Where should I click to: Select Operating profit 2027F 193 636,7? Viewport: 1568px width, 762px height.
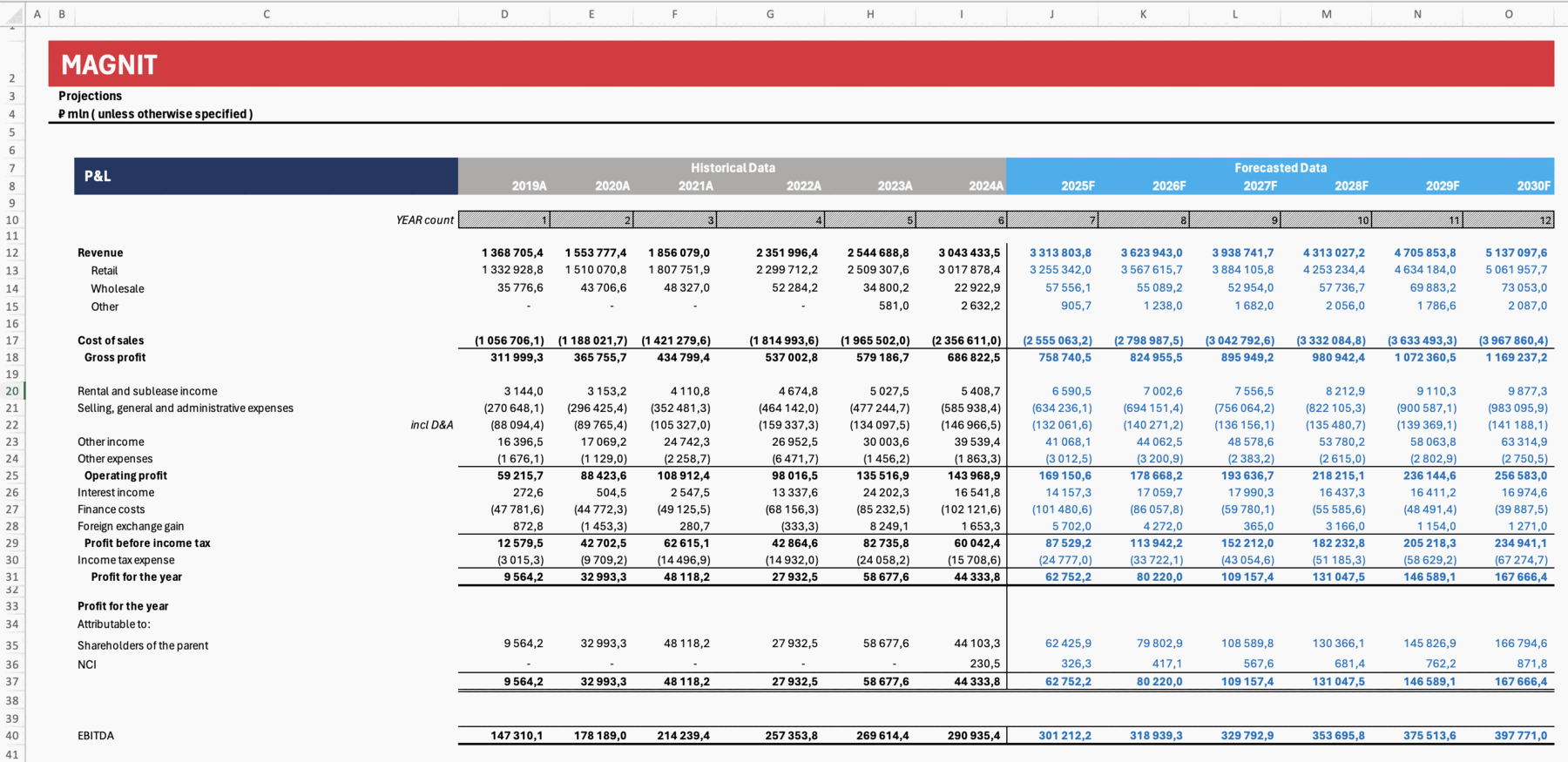coord(1247,475)
